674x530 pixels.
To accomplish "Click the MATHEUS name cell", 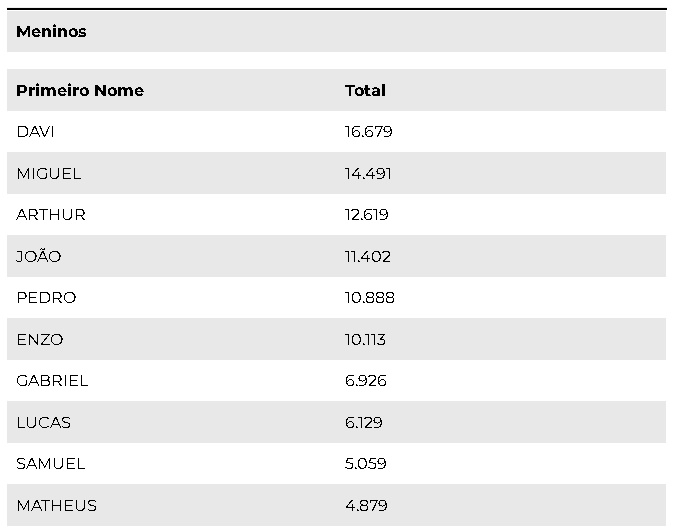I will (x=57, y=505).
